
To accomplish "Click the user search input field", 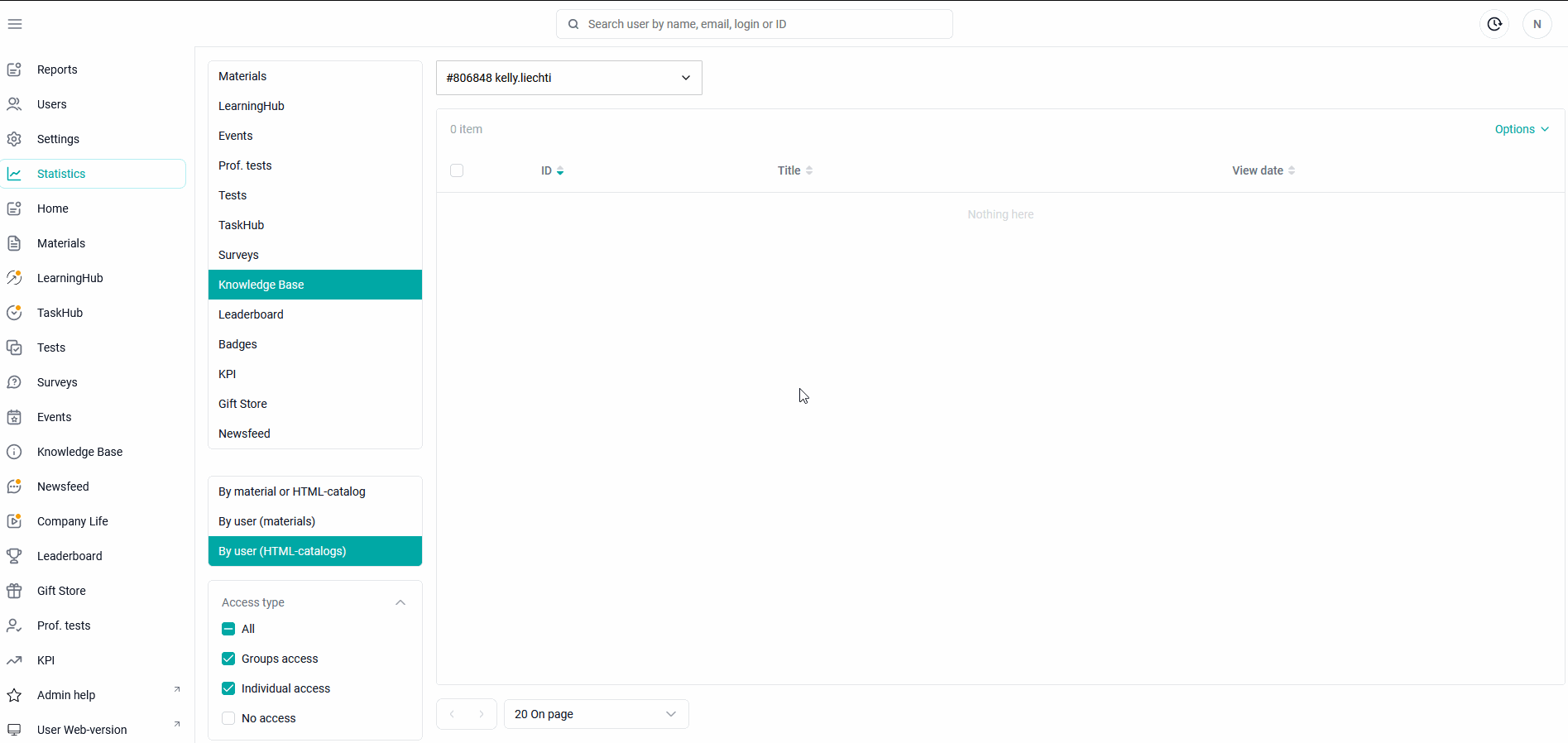I will (x=755, y=24).
